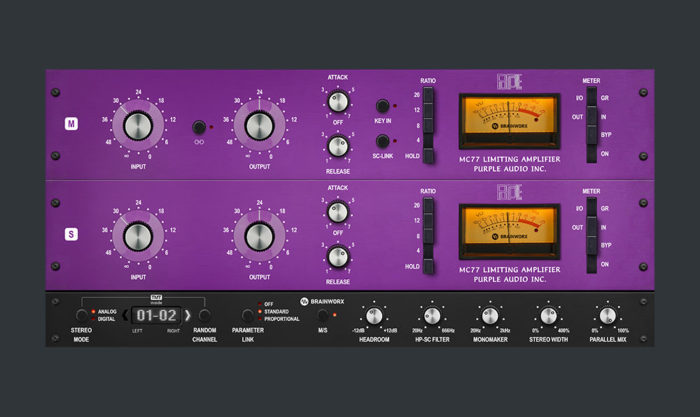Click the S channel OUTPUT knob
This screenshot has height=417, width=700.
pyautogui.click(x=259, y=237)
